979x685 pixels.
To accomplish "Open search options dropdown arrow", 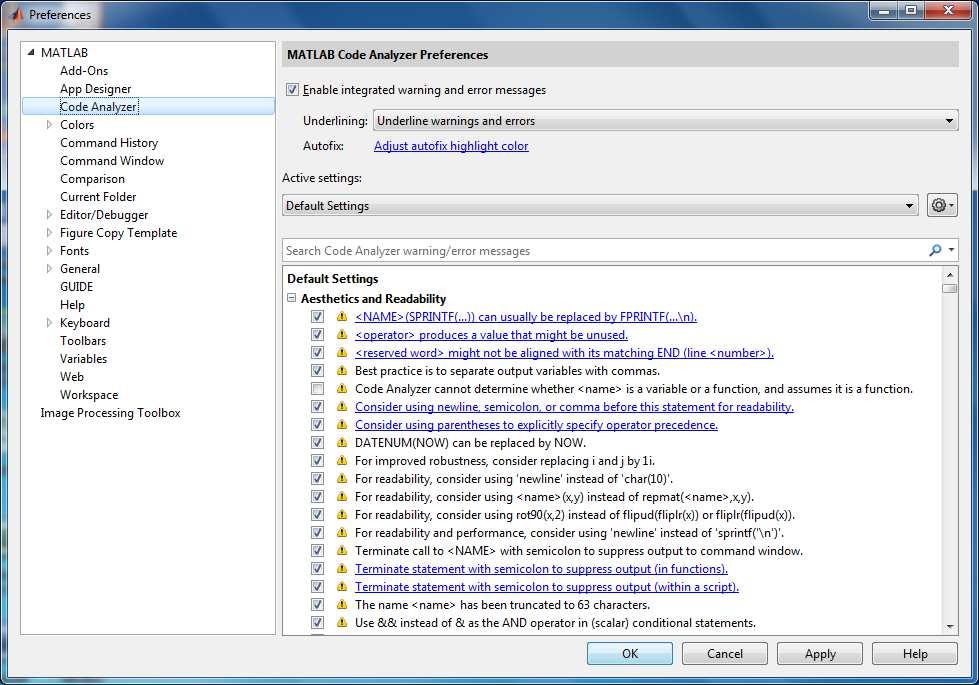I will pyautogui.click(x=951, y=250).
